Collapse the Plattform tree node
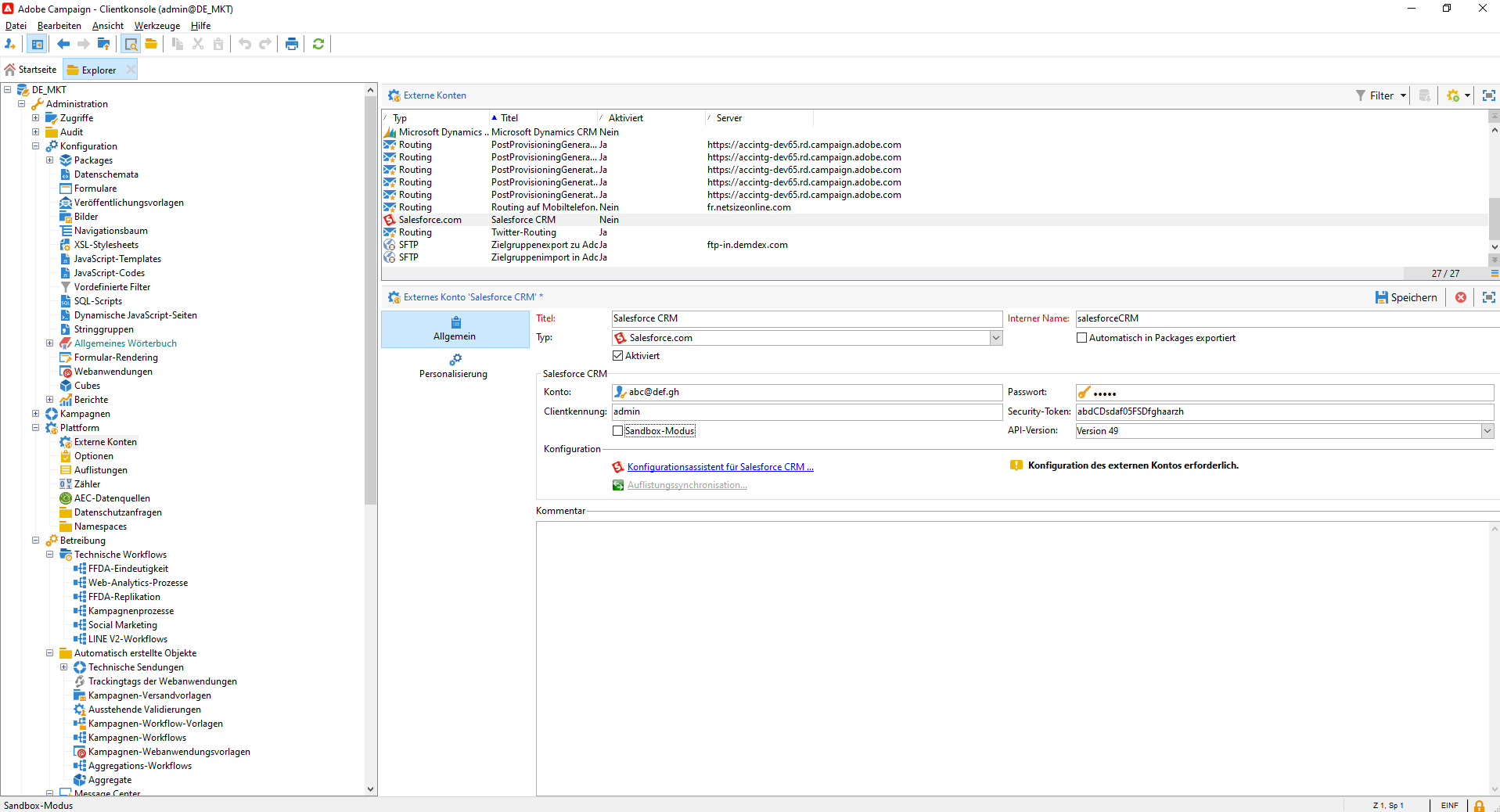The width and height of the screenshot is (1500, 812). tap(36, 428)
